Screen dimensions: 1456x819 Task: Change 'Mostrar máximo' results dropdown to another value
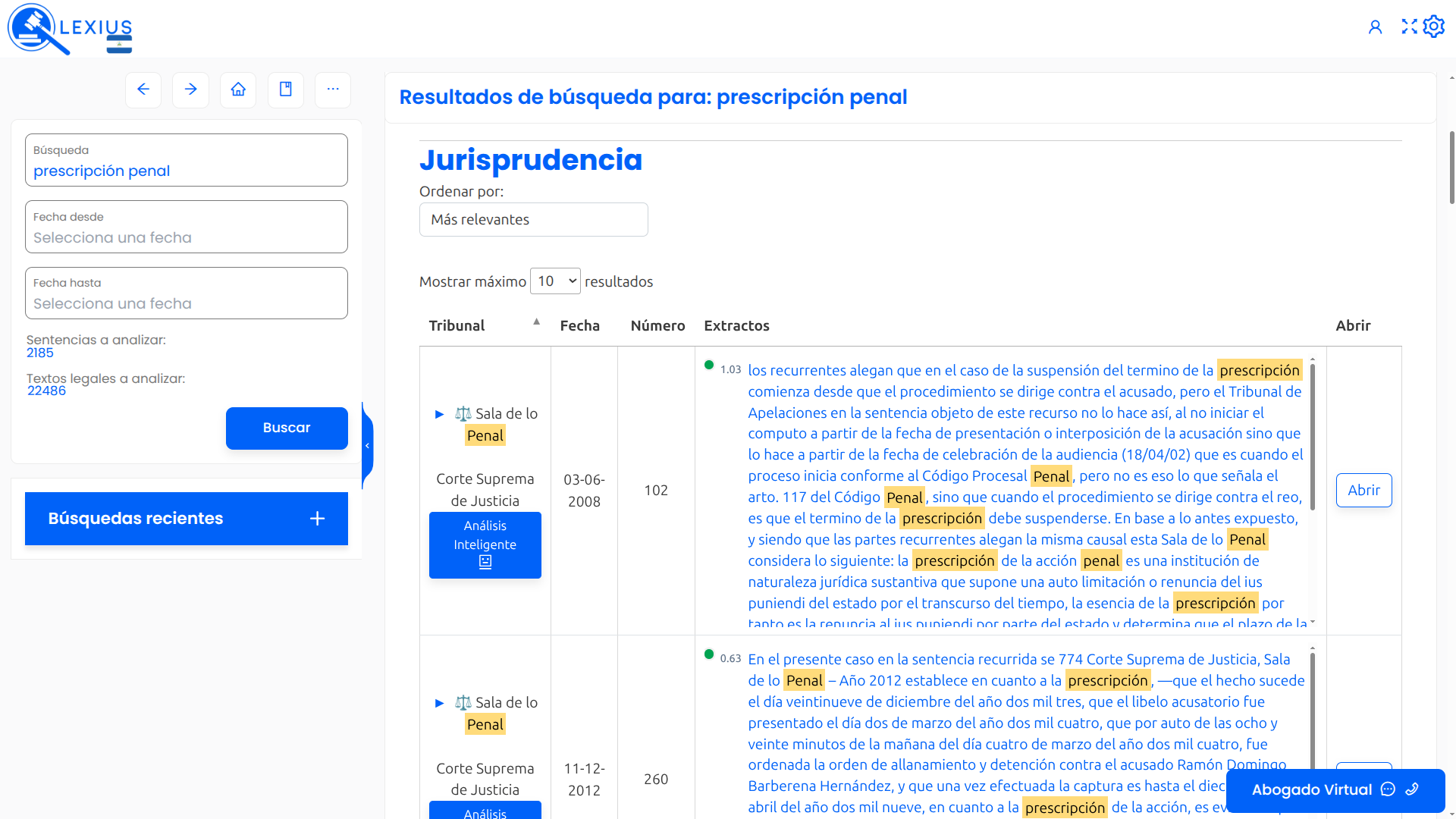(555, 281)
